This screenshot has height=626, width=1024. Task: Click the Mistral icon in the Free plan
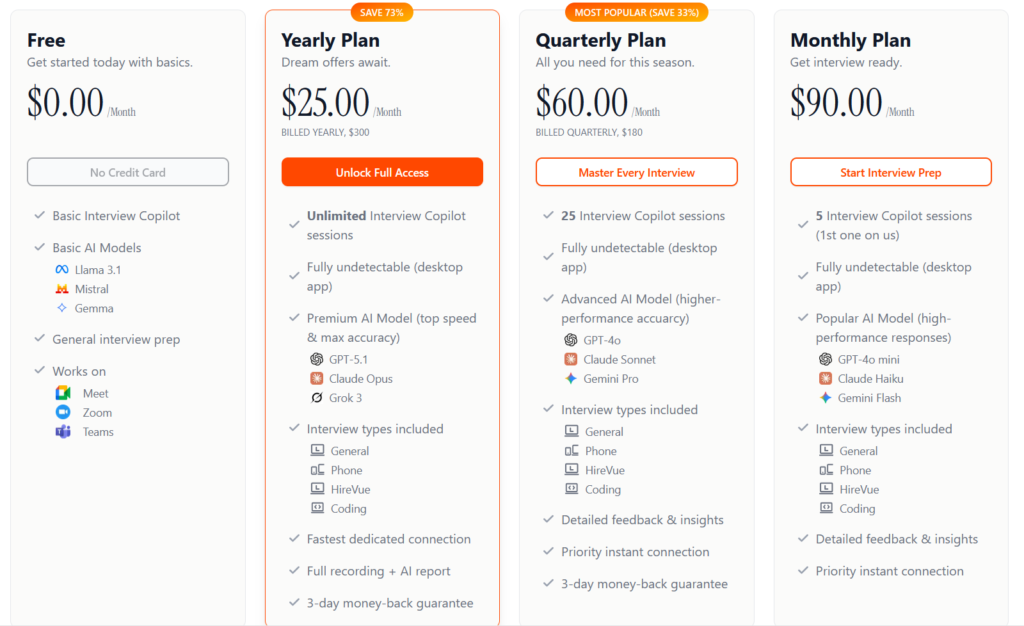tap(63, 289)
